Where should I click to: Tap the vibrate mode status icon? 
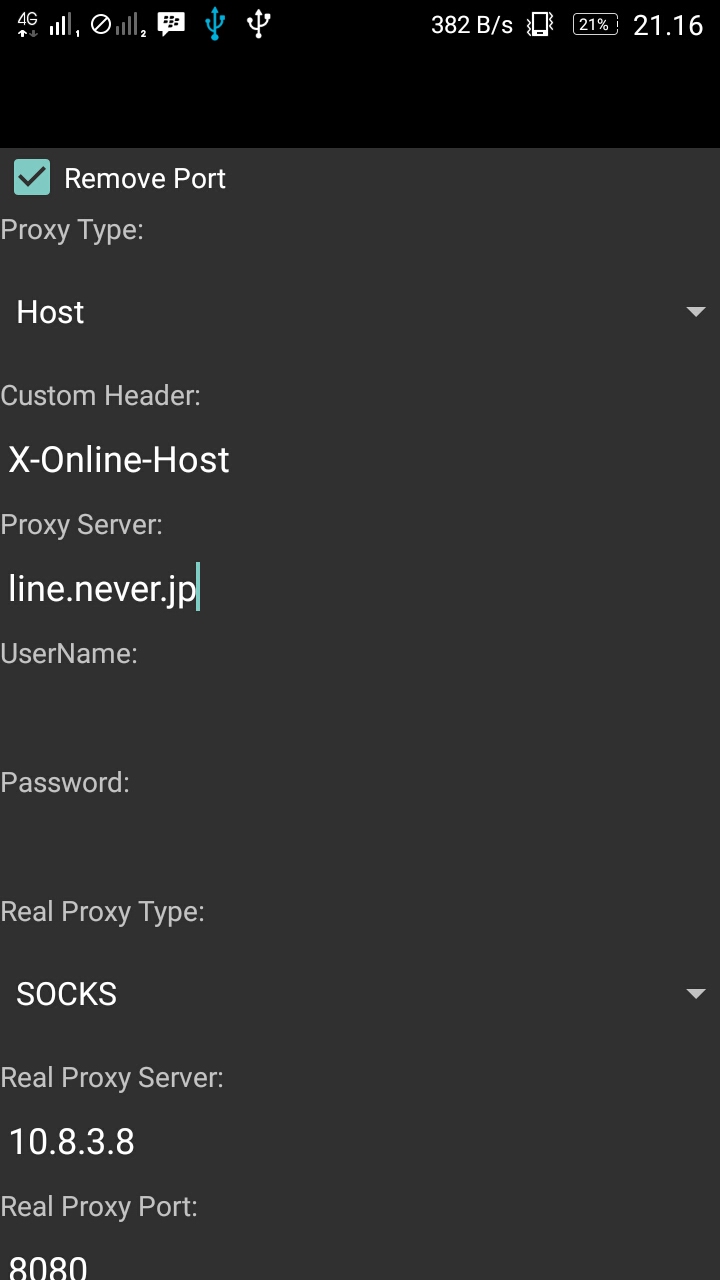click(541, 24)
